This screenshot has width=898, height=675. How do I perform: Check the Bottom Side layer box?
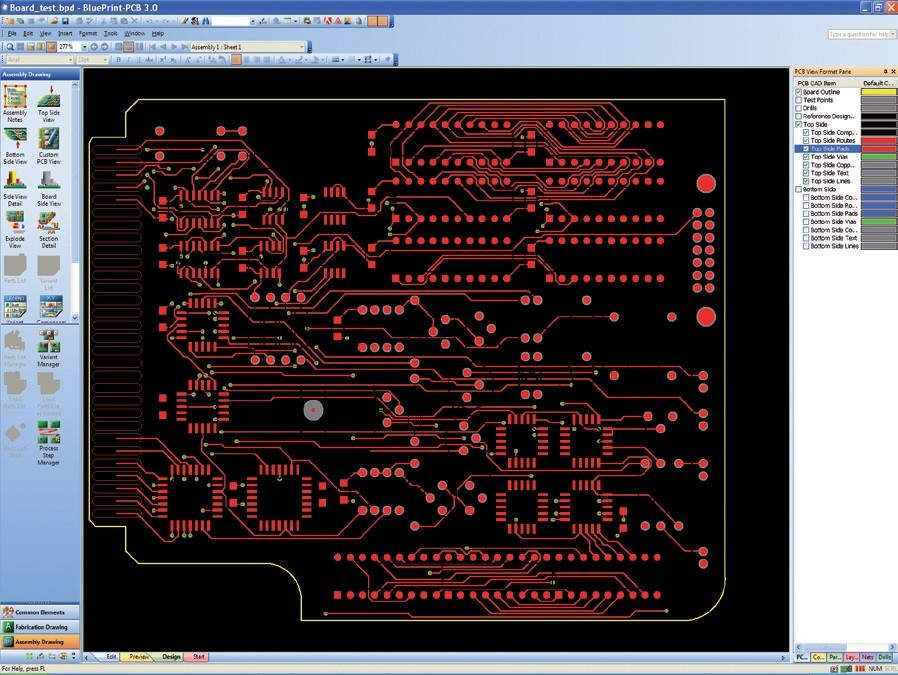pyautogui.click(x=799, y=189)
